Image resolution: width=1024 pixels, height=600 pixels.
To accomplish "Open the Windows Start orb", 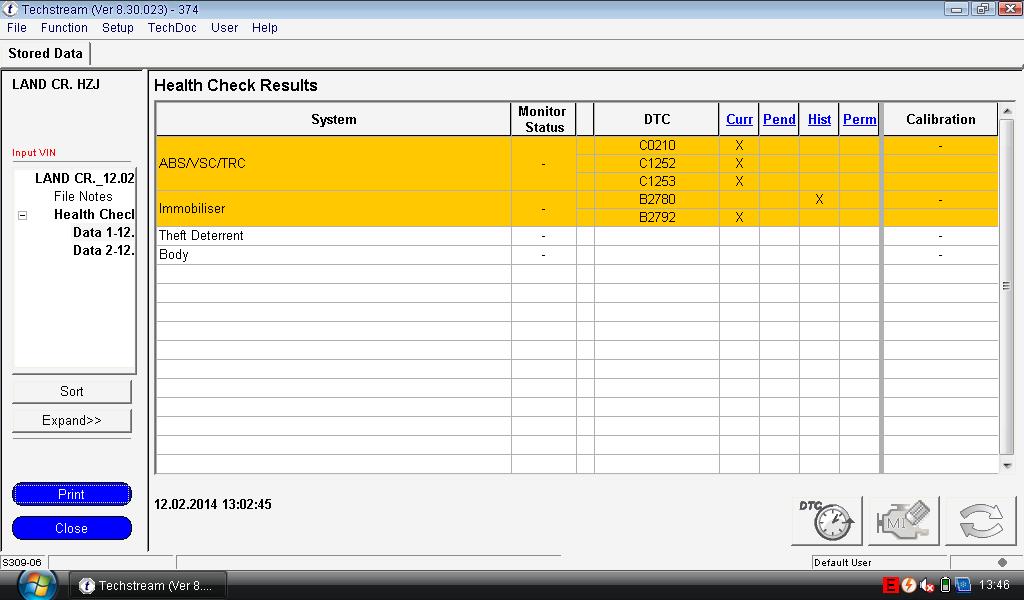I will click(37, 585).
